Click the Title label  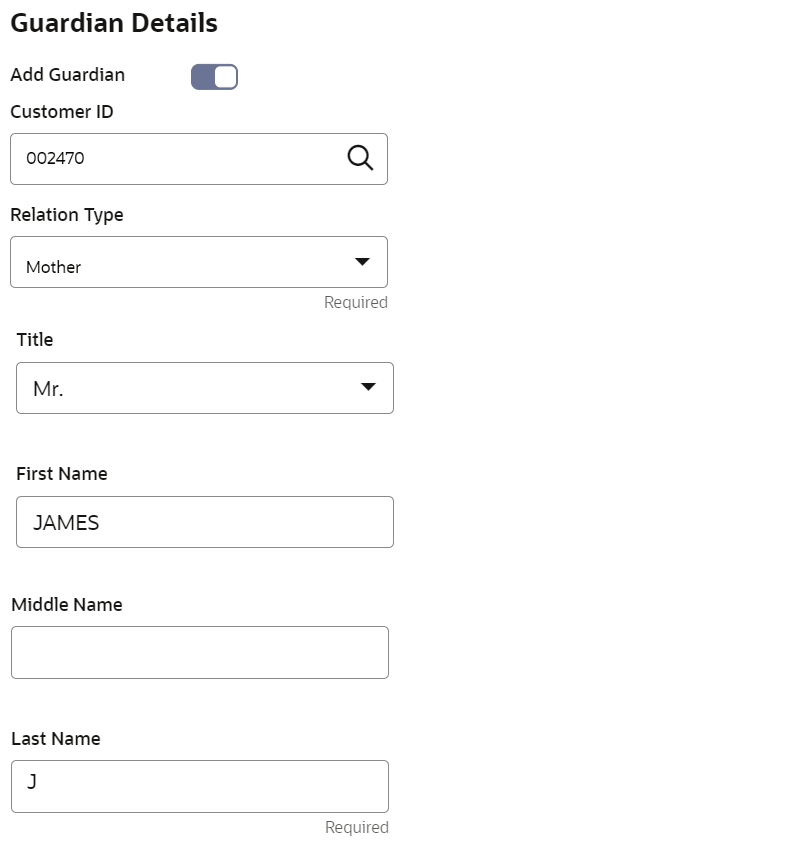point(35,340)
